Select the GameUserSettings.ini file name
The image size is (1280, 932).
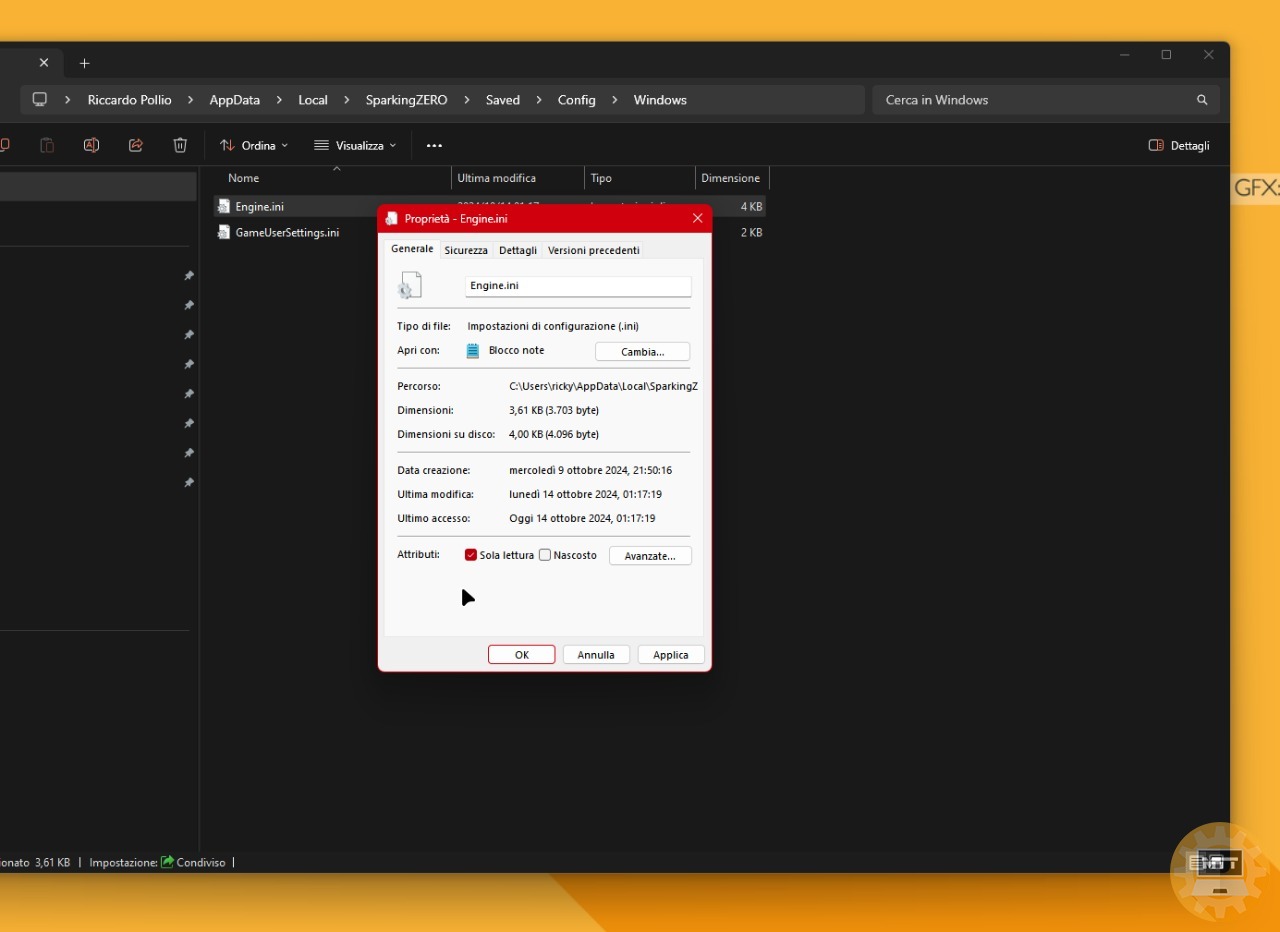click(287, 232)
